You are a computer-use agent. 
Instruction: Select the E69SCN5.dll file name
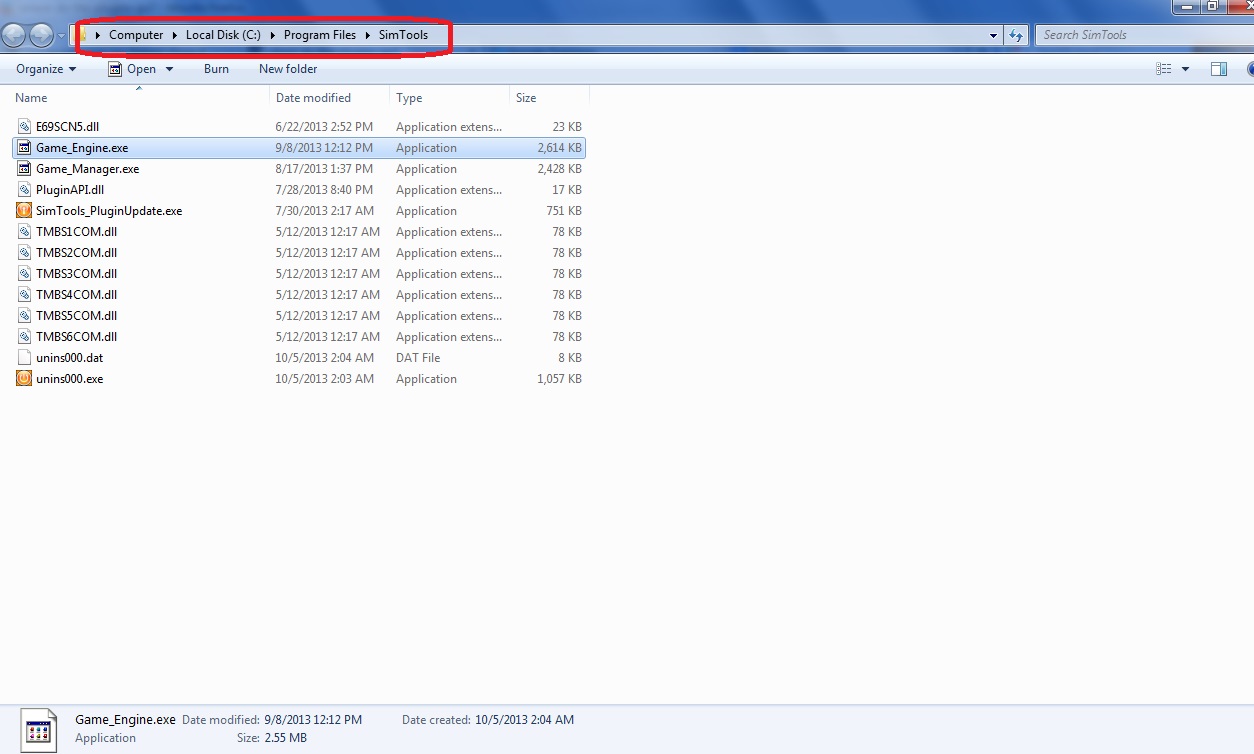pyautogui.click(x=67, y=127)
